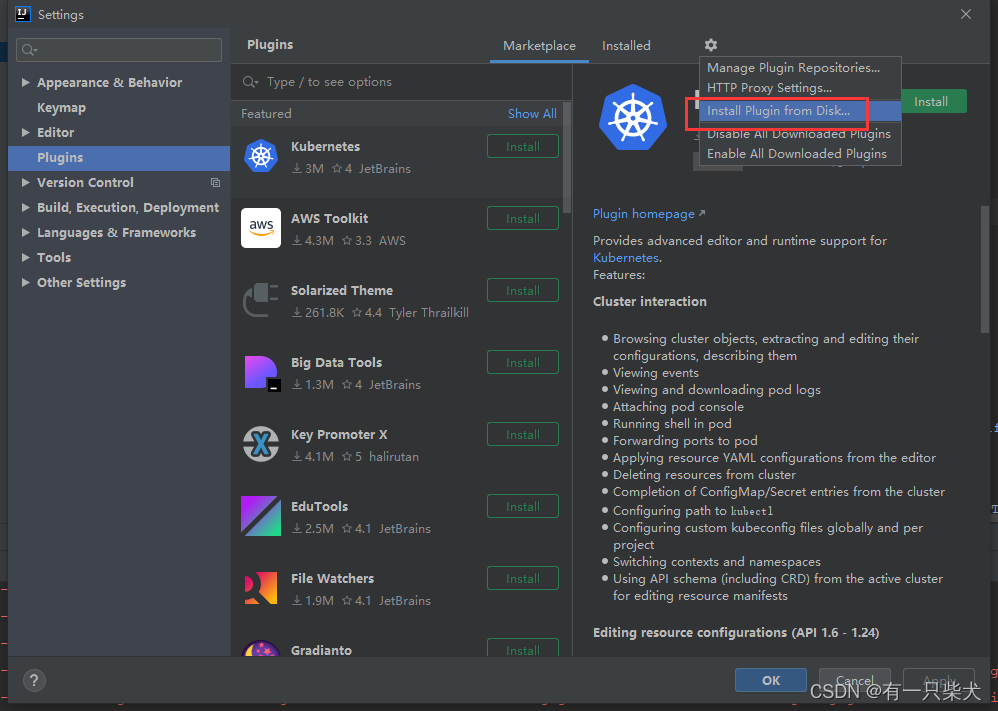The width and height of the screenshot is (998, 711).
Task: Switch to the Installed tab
Action: (626, 46)
